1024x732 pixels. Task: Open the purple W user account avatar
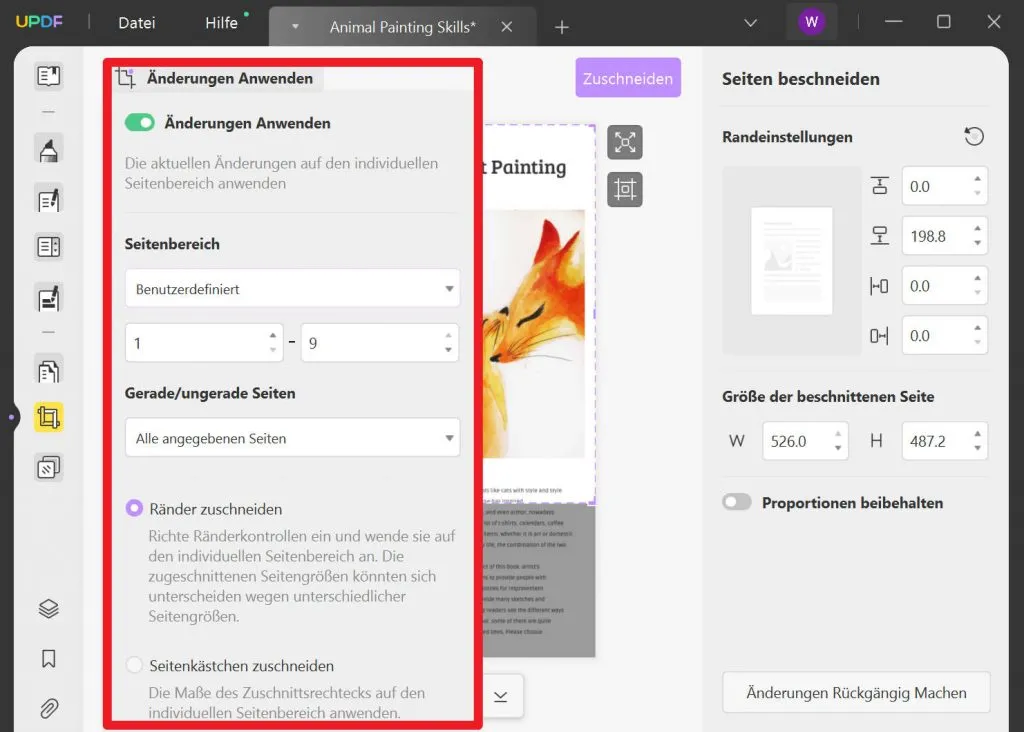pos(812,22)
